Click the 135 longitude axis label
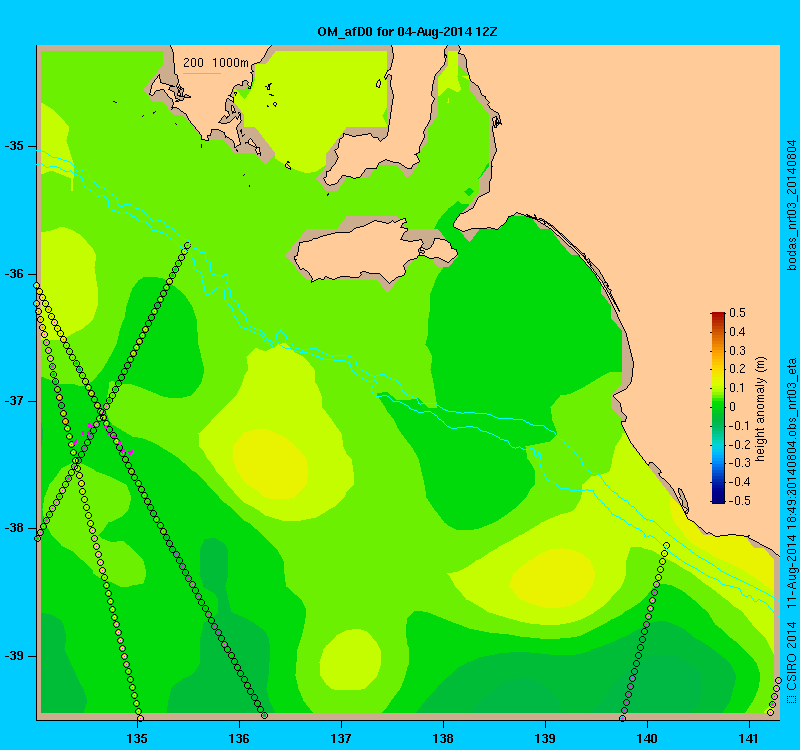Image resolution: width=800 pixels, height=750 pixels. click(137, 738)
